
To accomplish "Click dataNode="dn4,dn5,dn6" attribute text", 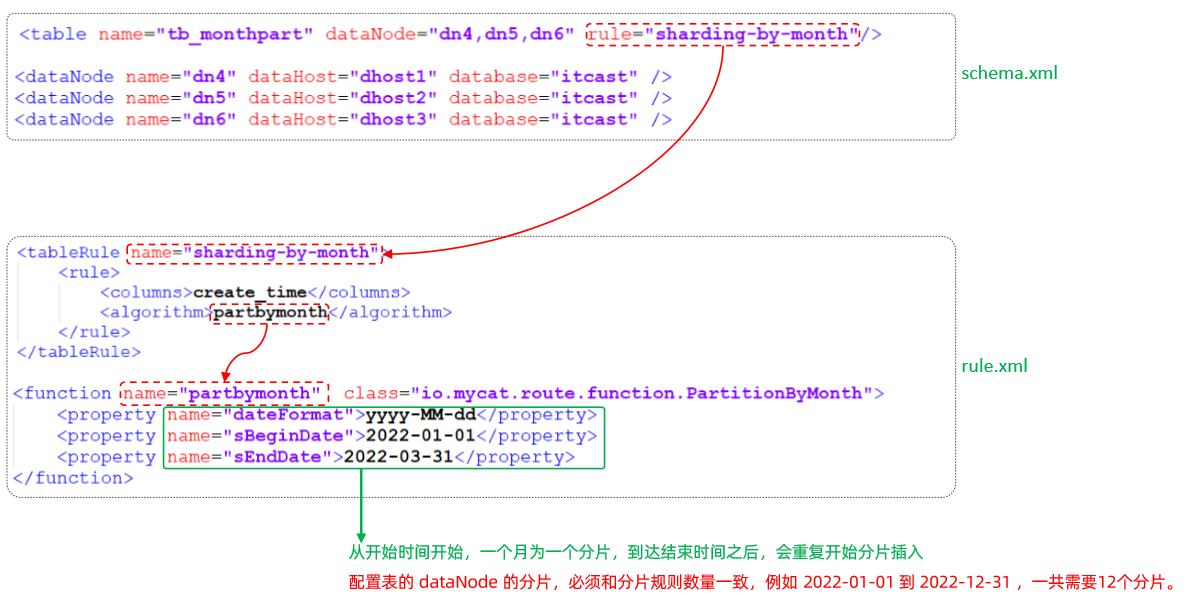I will pos(449,34).
